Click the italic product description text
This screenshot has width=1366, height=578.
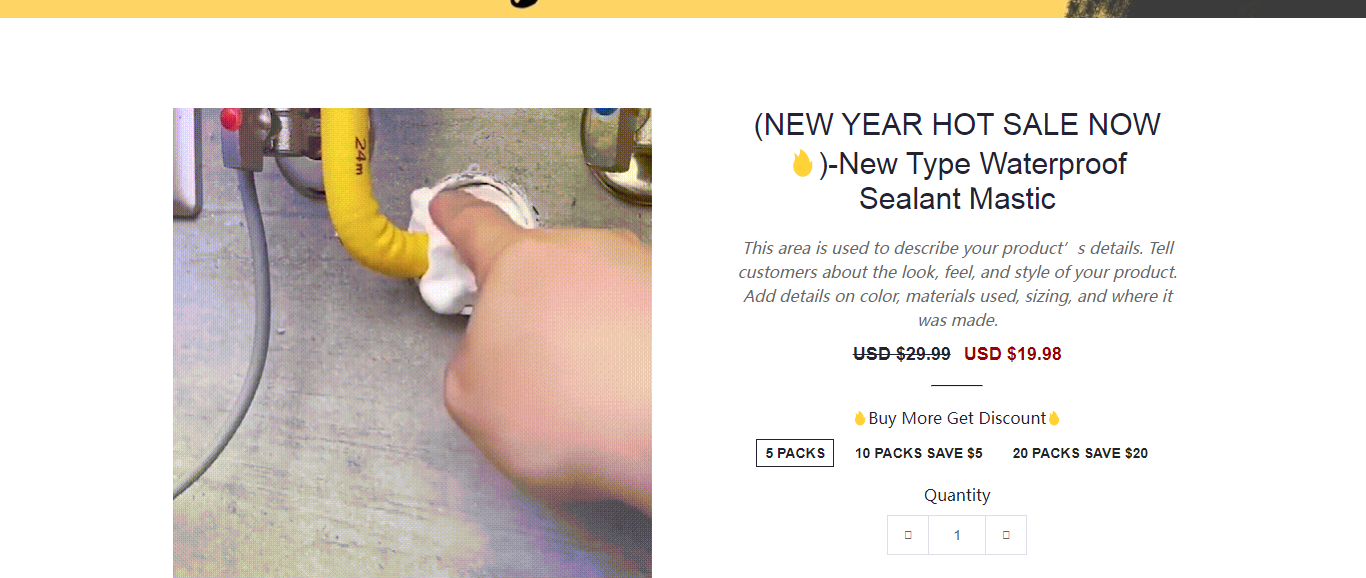[957, 284]
